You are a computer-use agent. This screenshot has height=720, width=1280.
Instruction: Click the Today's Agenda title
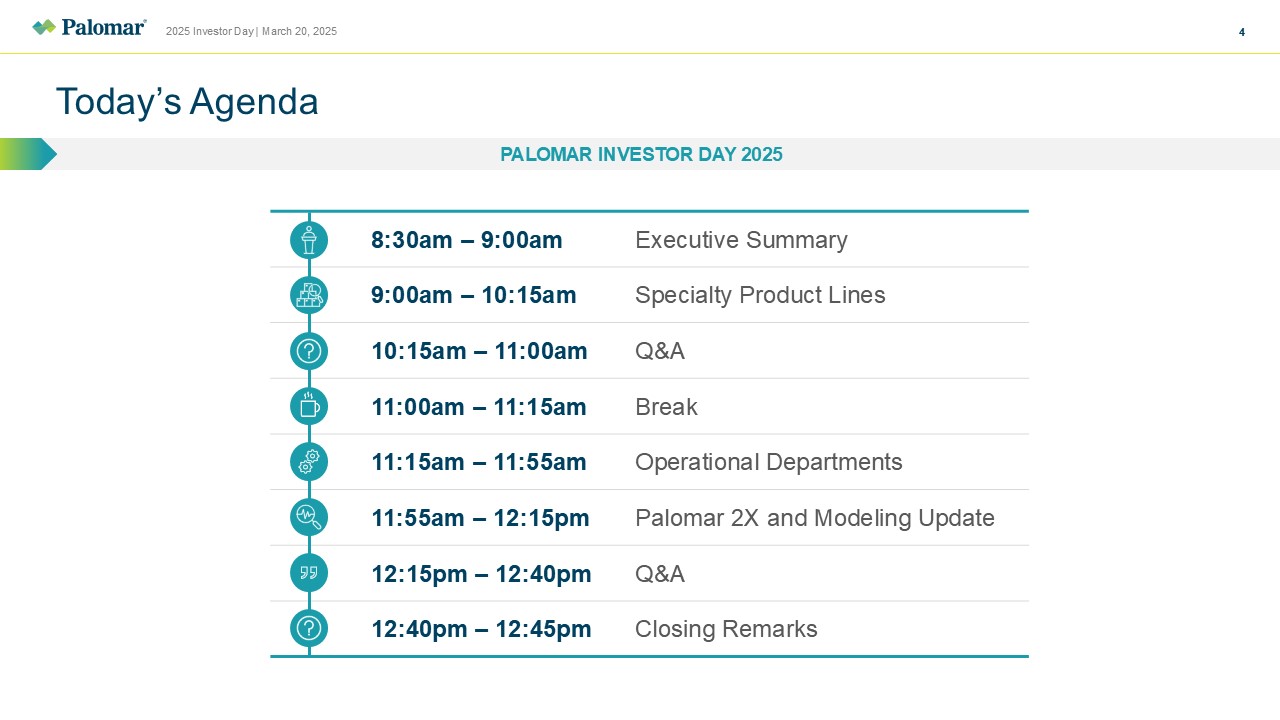click(x=187, y=102)
